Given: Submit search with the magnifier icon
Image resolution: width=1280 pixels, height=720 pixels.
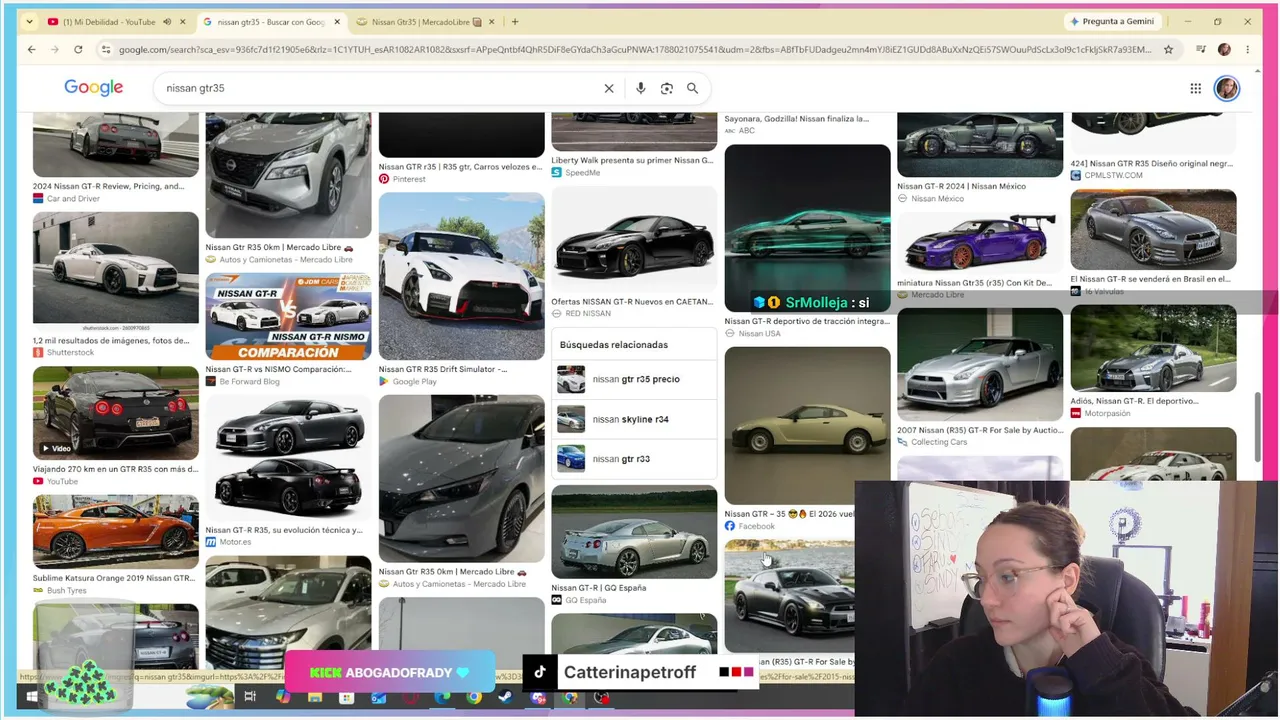Looking at the screenshot, I should coord(692,88).
